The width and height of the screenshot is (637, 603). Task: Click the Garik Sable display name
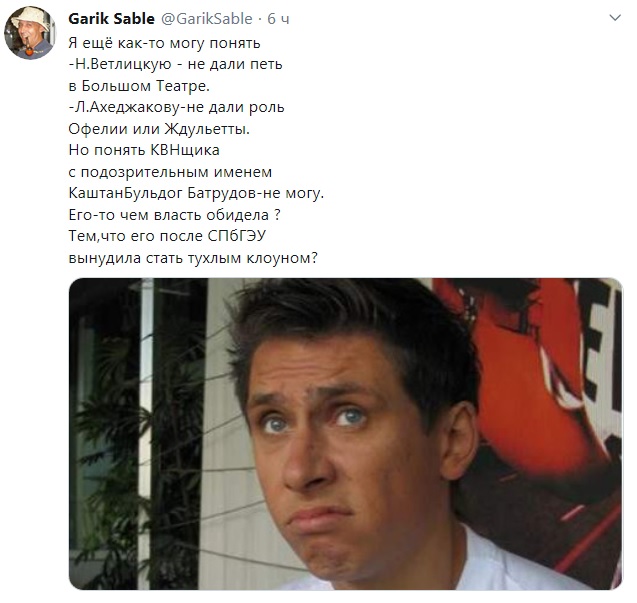[111, 19]
